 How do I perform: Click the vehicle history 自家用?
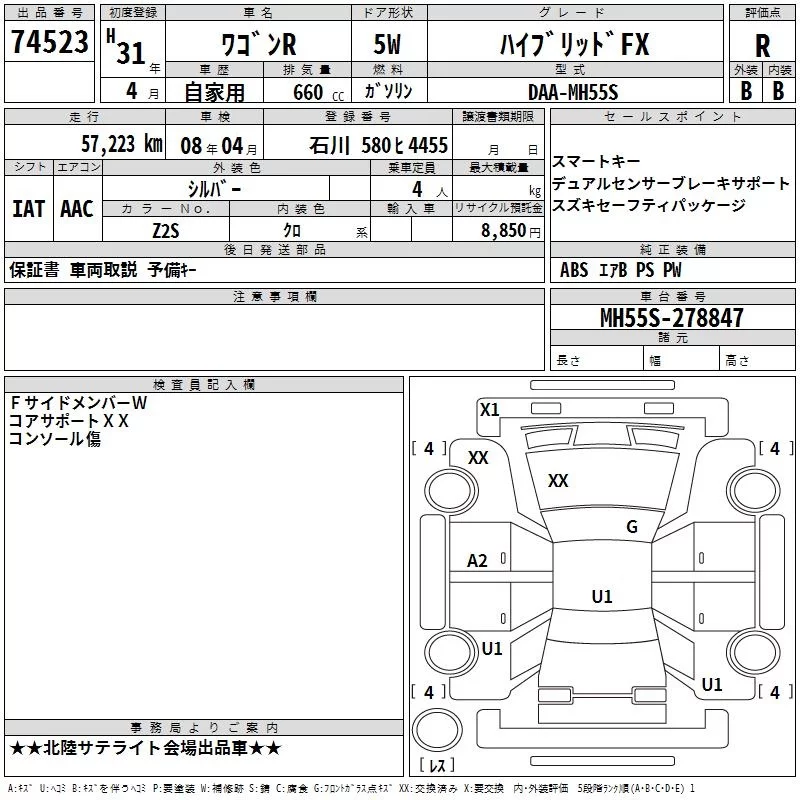coord(214,92)
